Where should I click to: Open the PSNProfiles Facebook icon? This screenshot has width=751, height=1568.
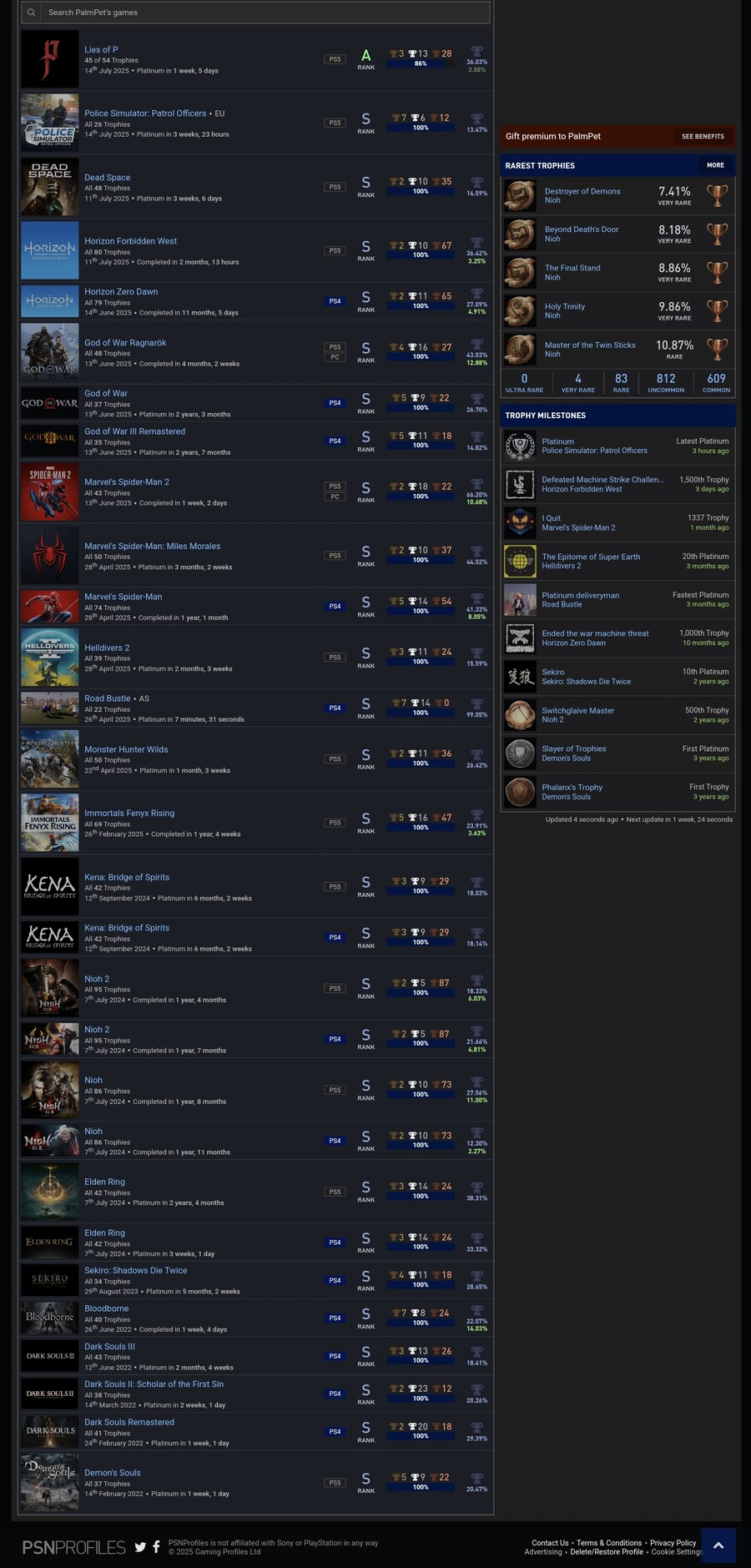156,1546
